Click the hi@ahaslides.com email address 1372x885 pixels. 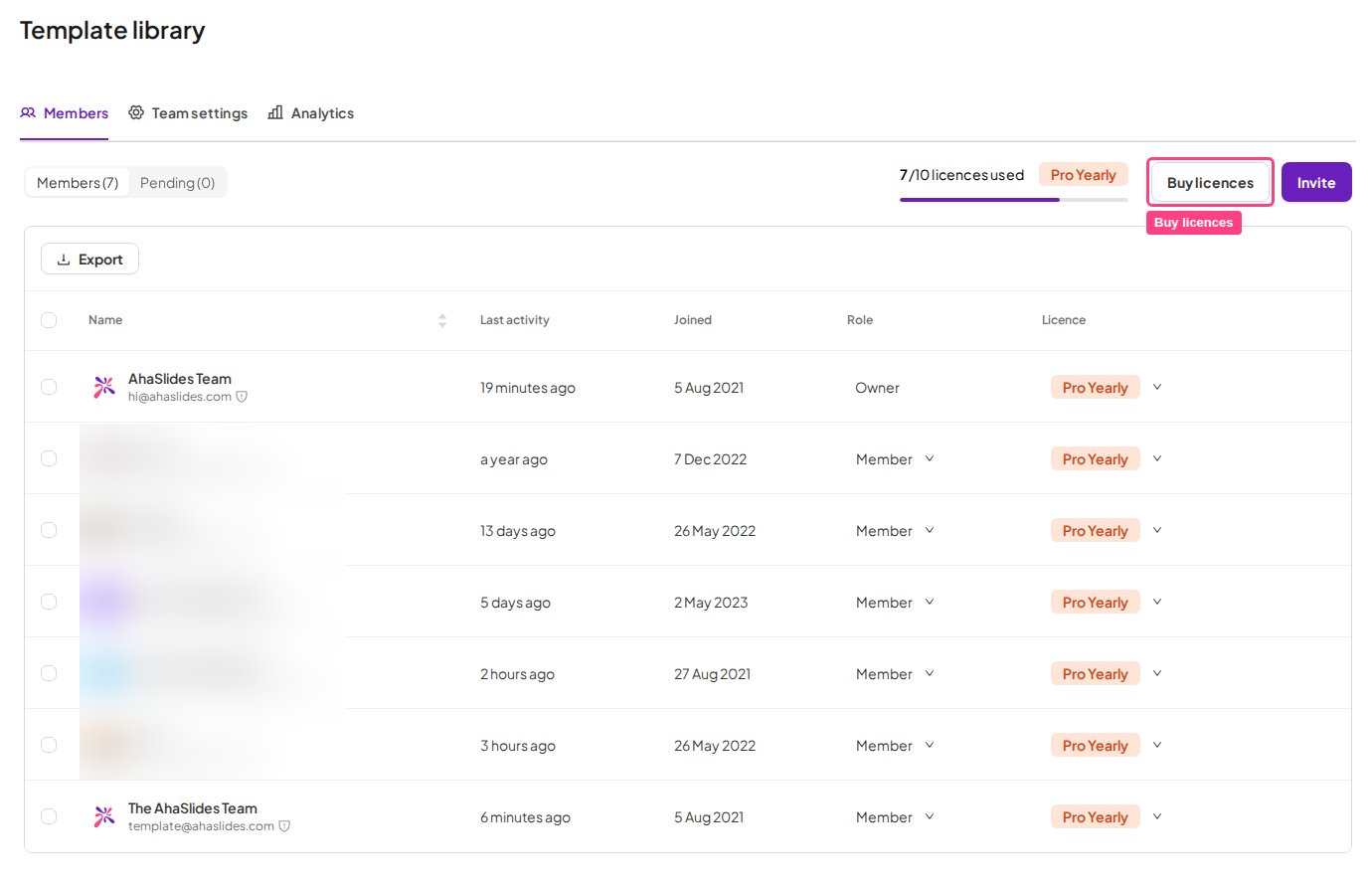(180, 397)
